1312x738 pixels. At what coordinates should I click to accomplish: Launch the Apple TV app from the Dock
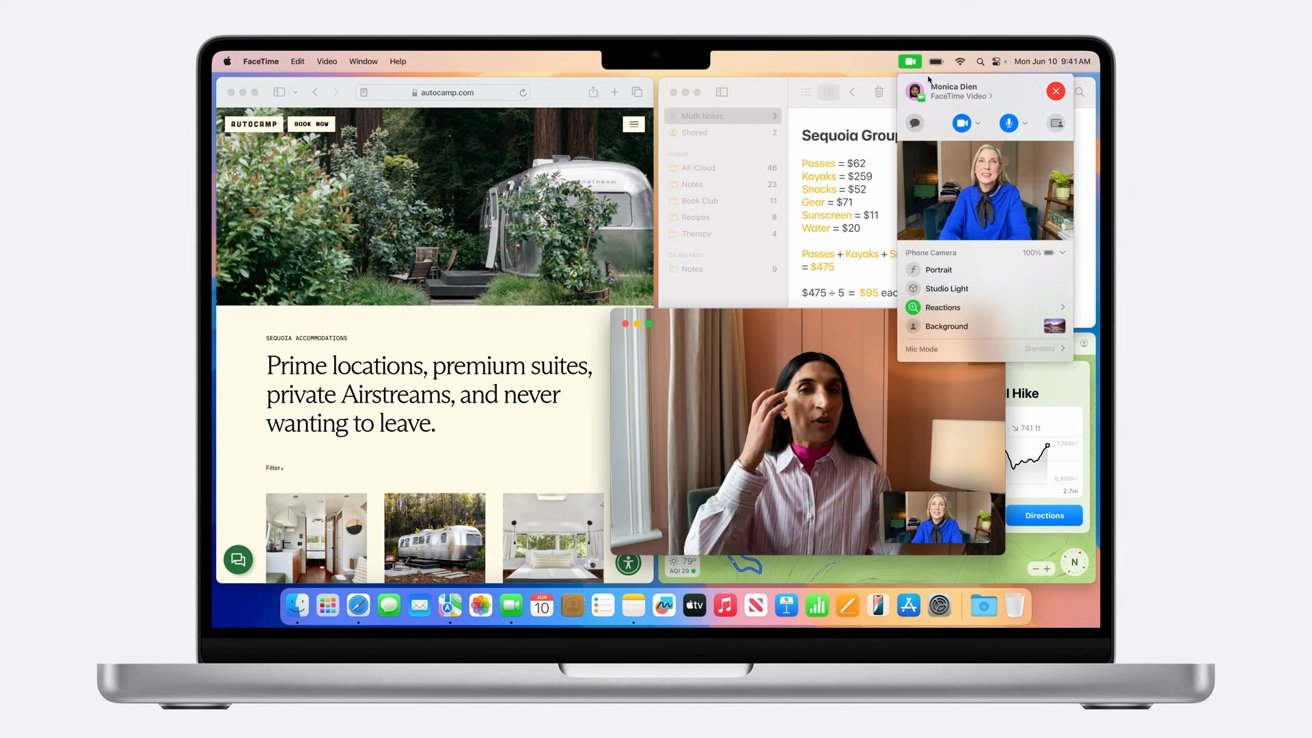coord(695,605)
